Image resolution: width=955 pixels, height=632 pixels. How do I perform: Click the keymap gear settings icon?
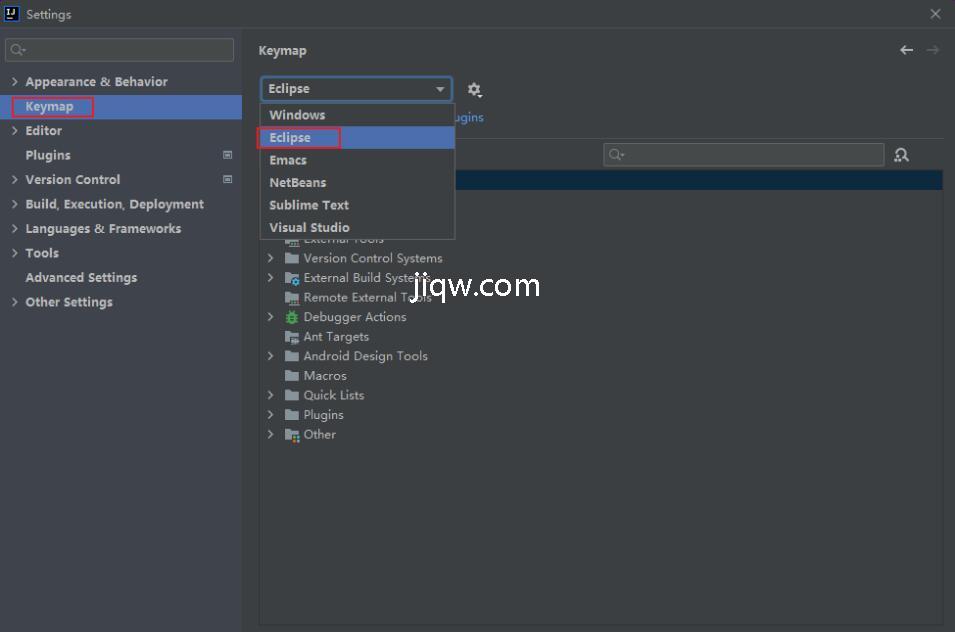[x=474, y=90]
